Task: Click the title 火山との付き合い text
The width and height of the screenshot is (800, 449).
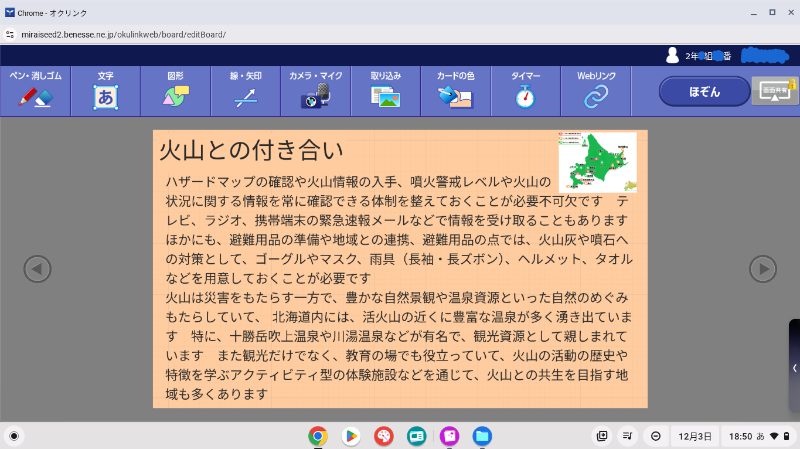Action: click(252, 151)
